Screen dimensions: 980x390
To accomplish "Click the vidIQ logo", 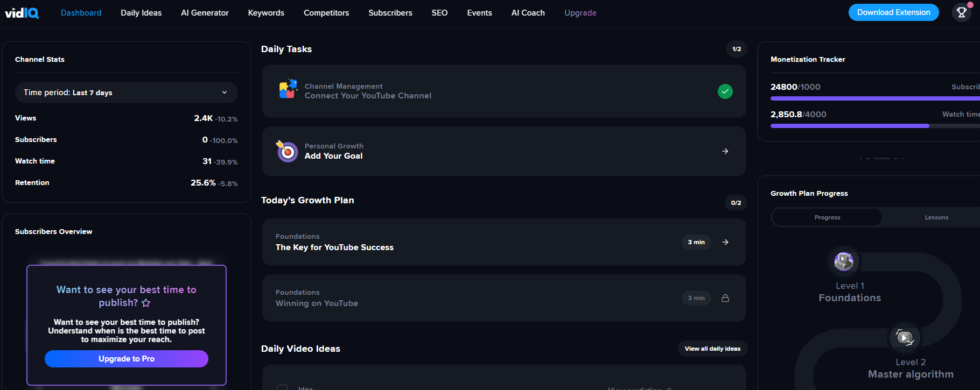I will (22, 12).
